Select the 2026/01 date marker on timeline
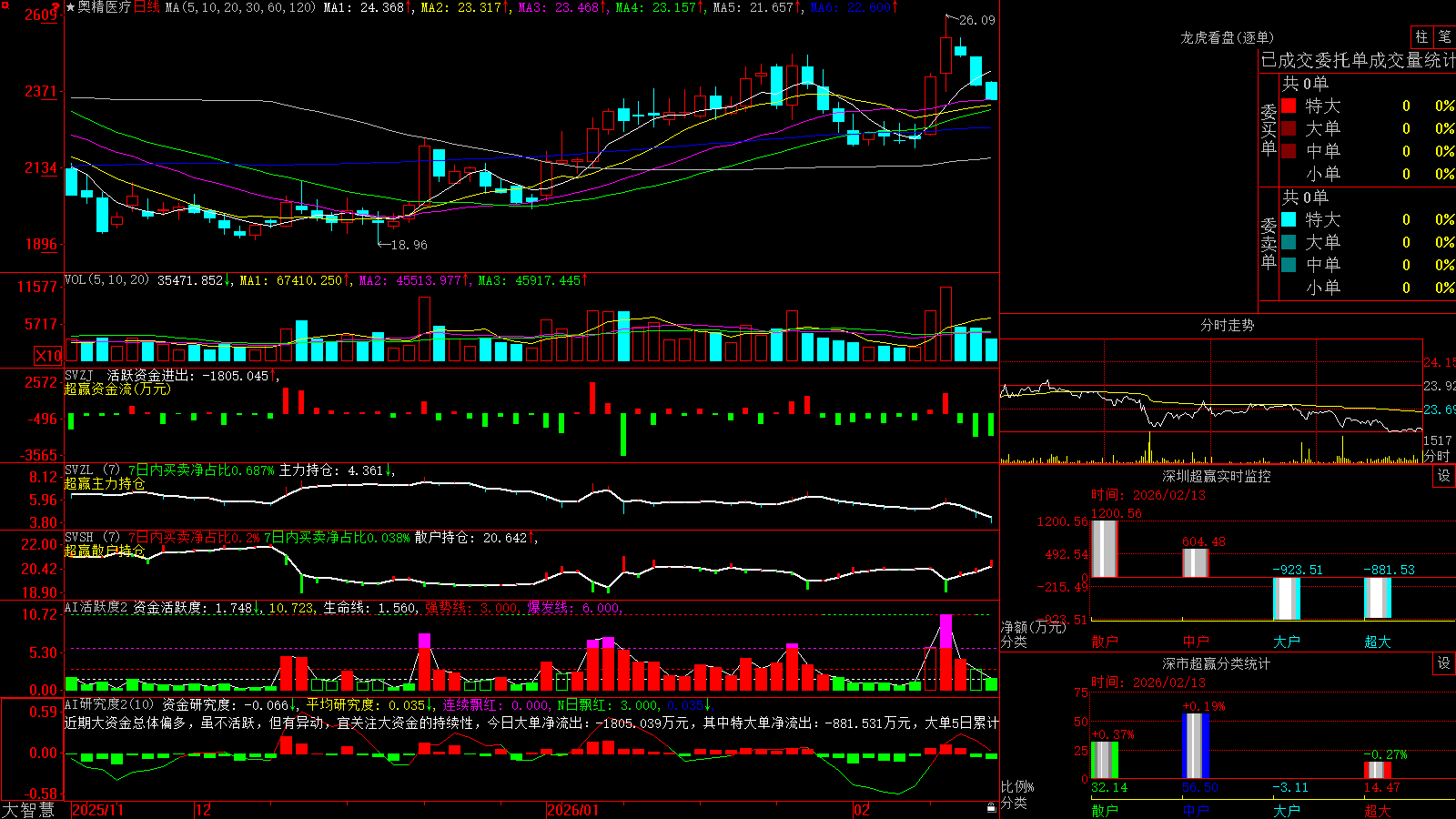This screenshot has height=819, width=1456. coord(573,810)
